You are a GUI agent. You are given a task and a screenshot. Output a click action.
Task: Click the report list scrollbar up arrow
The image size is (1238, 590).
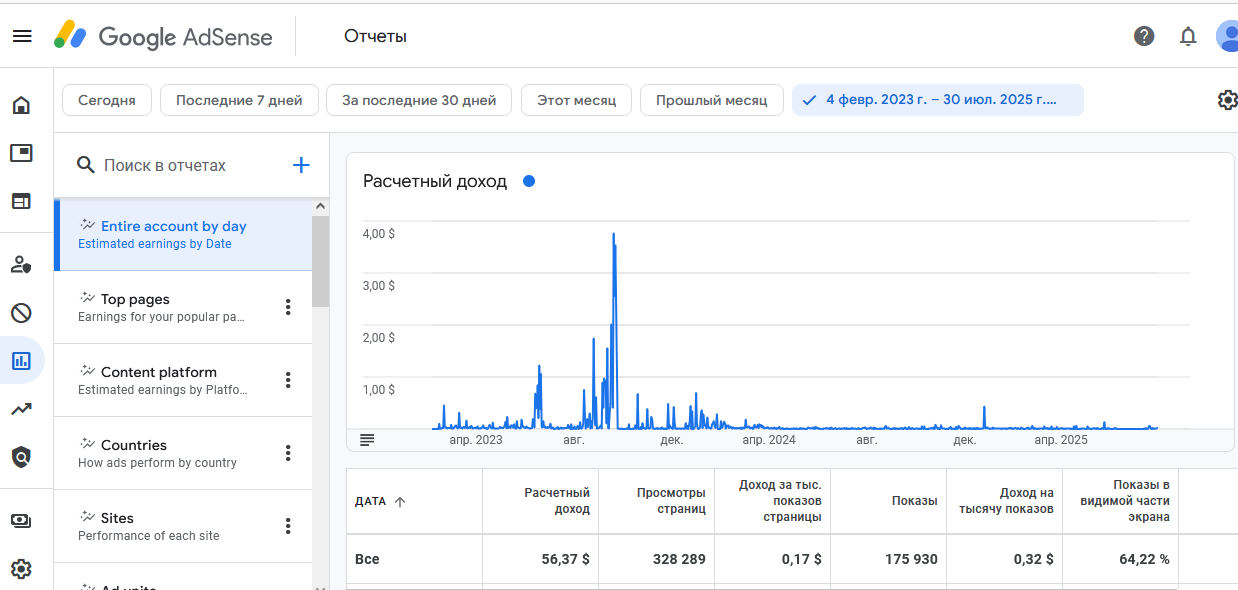(321, 206)
